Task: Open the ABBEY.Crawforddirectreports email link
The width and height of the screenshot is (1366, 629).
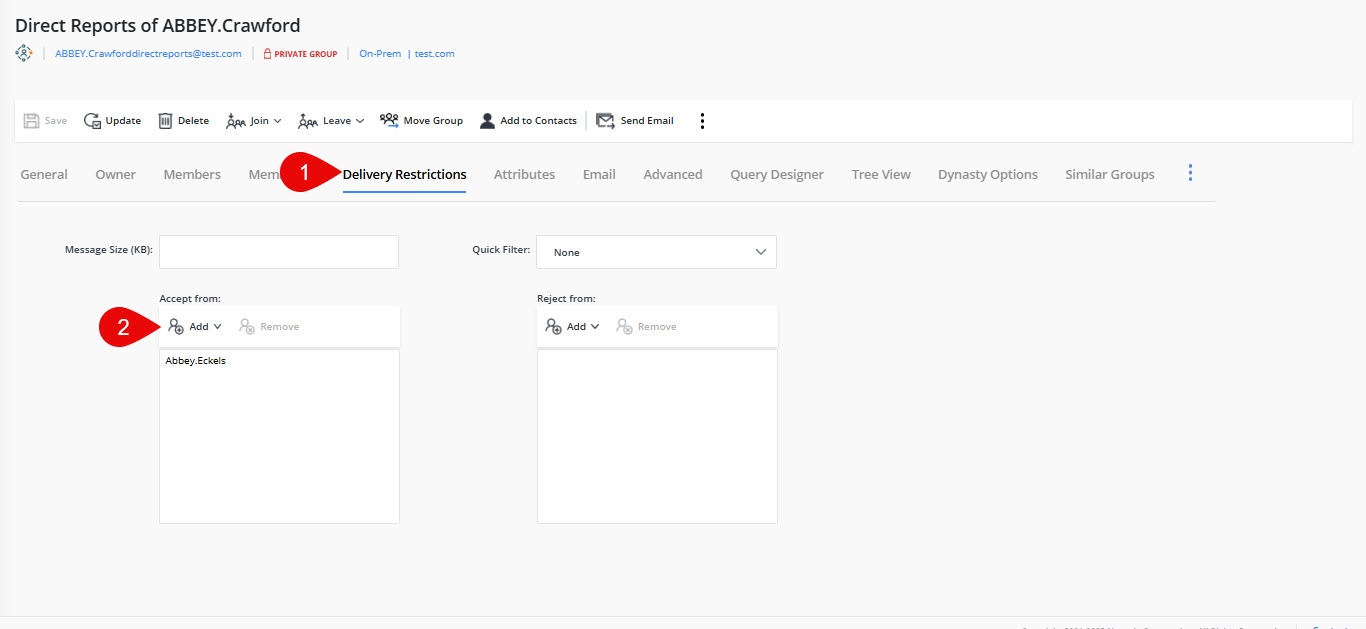Action: 148,53
